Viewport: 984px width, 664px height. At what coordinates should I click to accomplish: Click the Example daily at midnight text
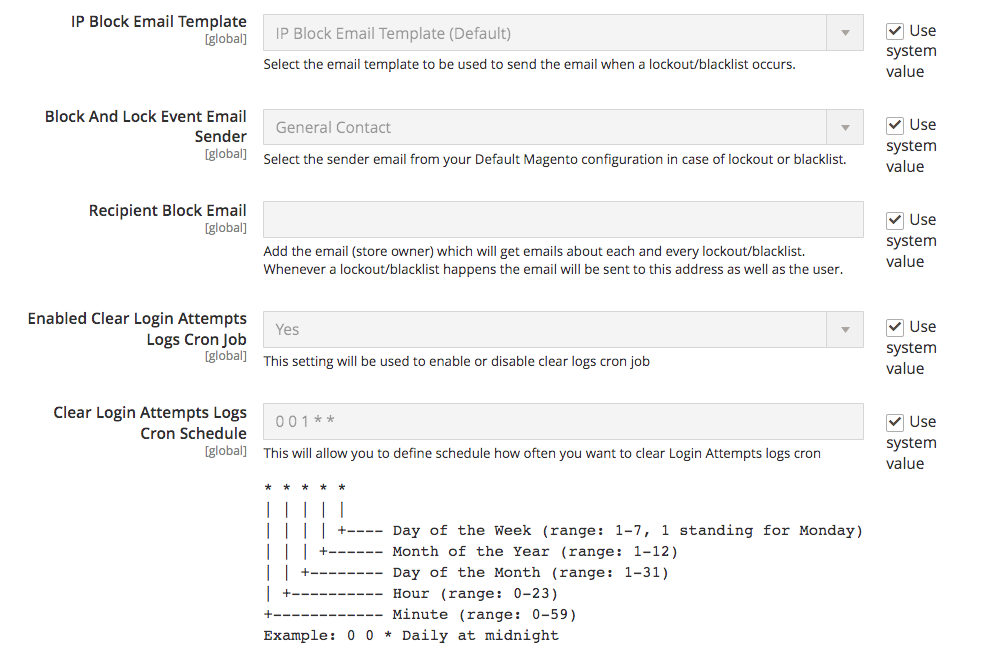411,635
